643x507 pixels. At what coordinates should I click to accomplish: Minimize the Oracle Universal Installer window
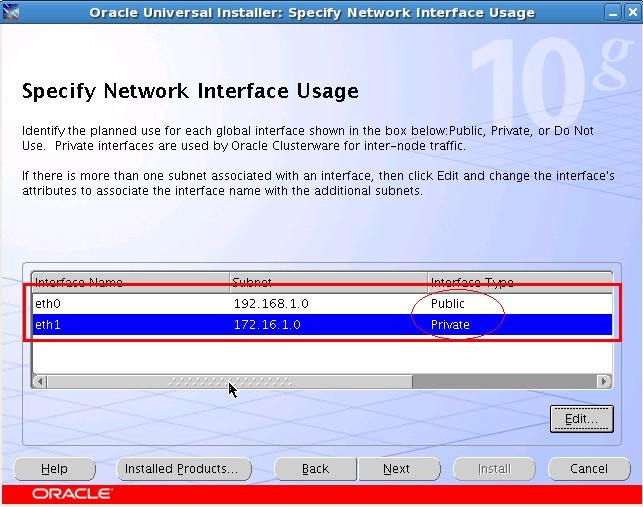click(x=613, y=13)
